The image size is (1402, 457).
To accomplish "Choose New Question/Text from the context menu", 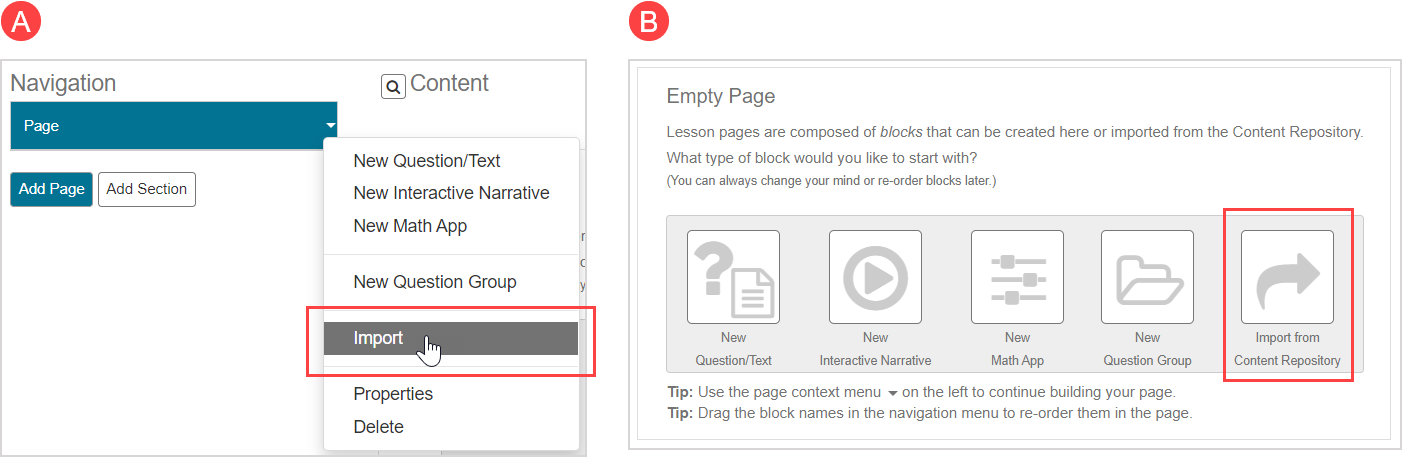I will pyautogui.click(x=426, y=161).
